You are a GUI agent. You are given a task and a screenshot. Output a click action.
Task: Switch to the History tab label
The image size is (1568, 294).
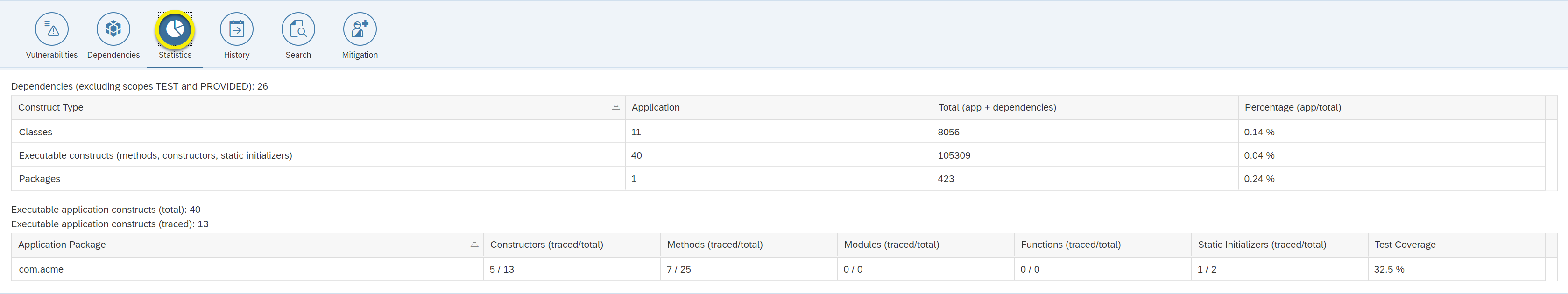(236, 56)
